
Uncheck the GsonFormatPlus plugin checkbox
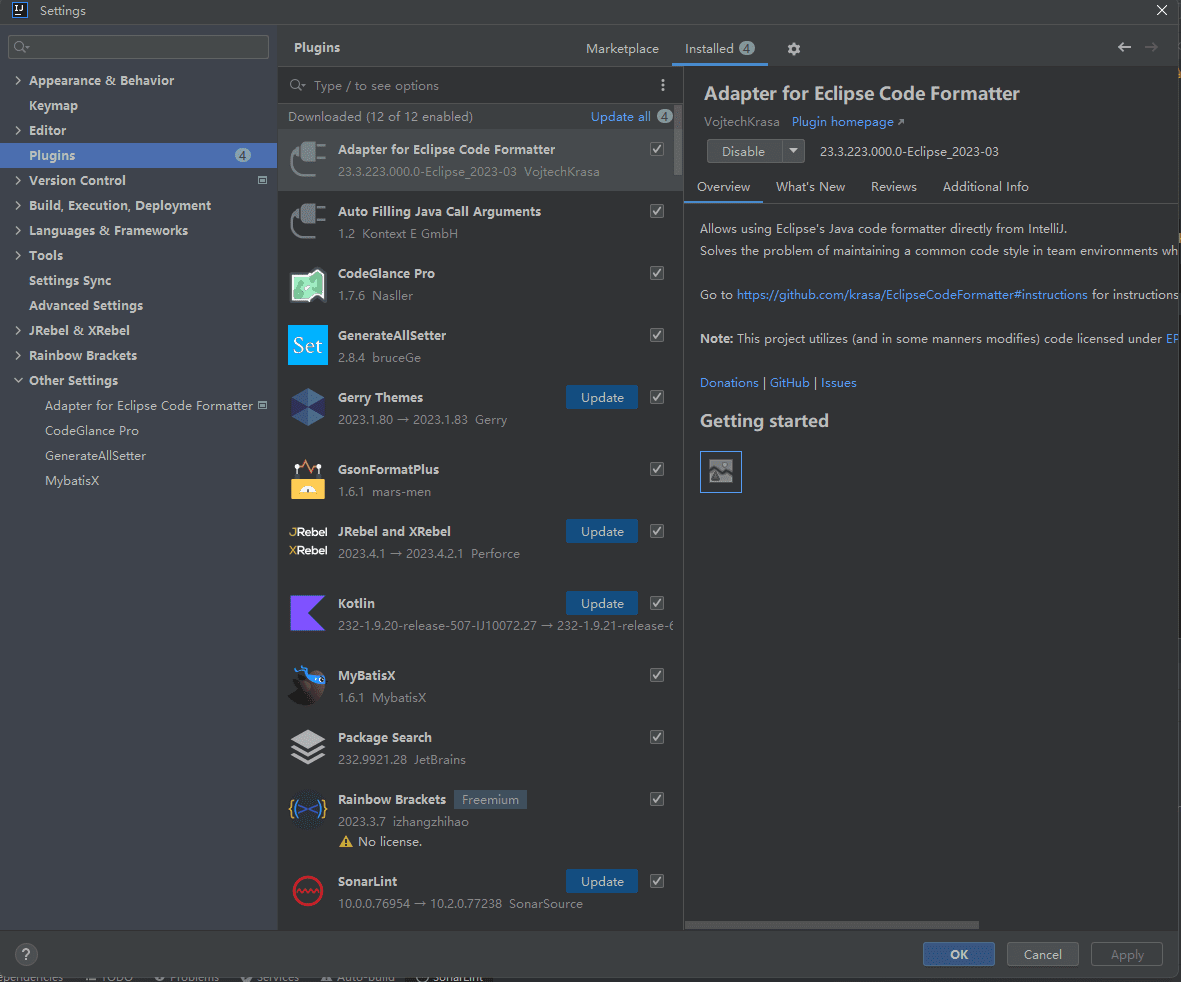pos(657,469)
